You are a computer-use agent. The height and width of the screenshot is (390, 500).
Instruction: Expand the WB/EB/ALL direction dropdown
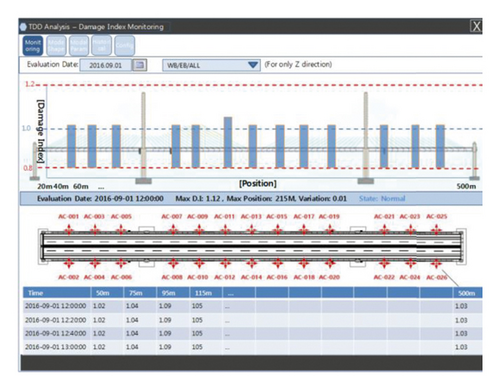coord(211,65)
